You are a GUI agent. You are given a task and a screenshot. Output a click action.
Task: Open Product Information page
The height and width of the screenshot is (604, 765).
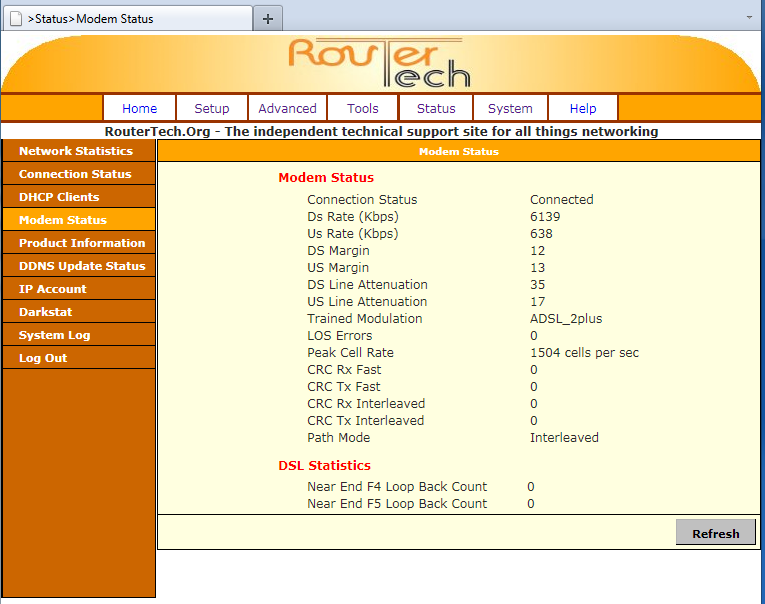(79, 242)
